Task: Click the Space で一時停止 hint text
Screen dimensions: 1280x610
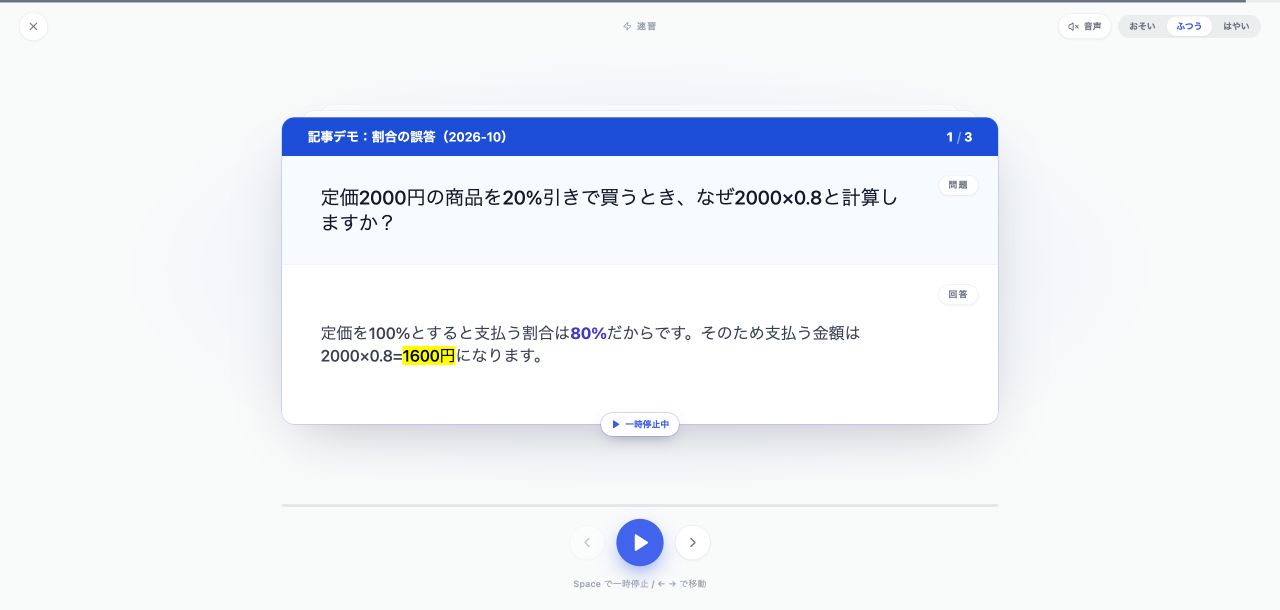Action: coord(640,584)
